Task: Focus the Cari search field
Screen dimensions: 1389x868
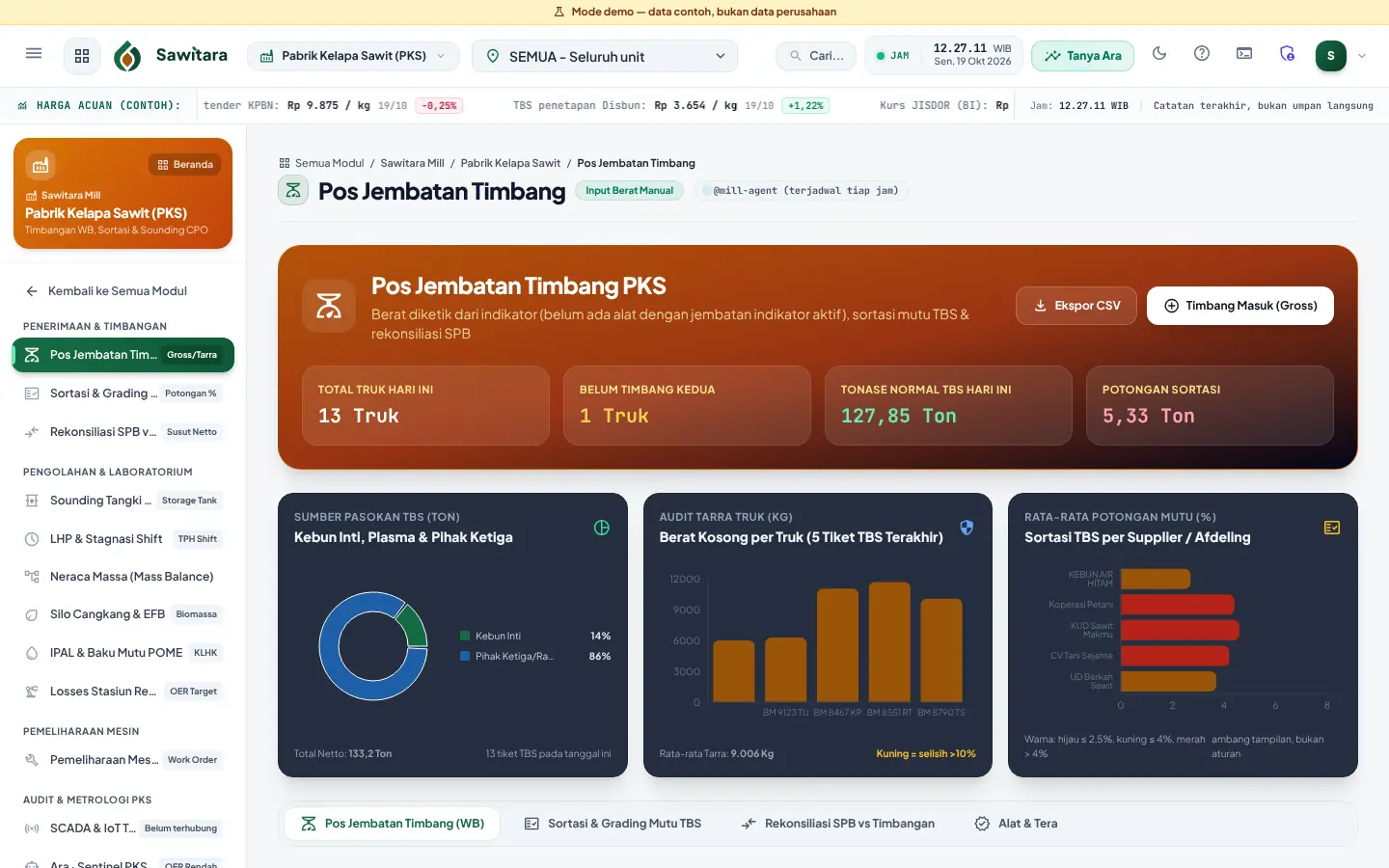Action: click(x=816, y=56)
